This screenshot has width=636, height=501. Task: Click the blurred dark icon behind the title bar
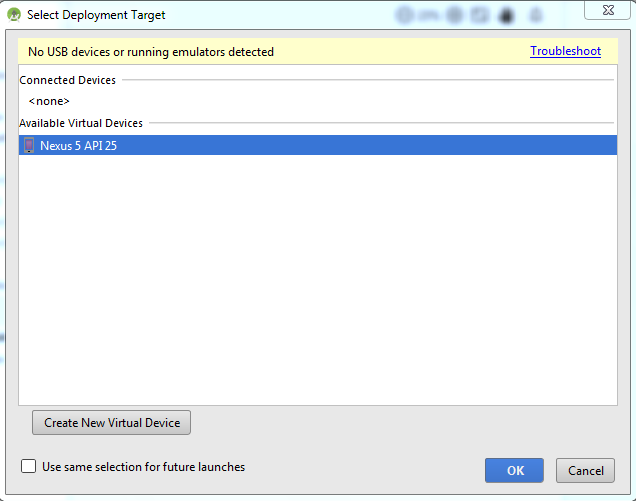pos(506,16)
